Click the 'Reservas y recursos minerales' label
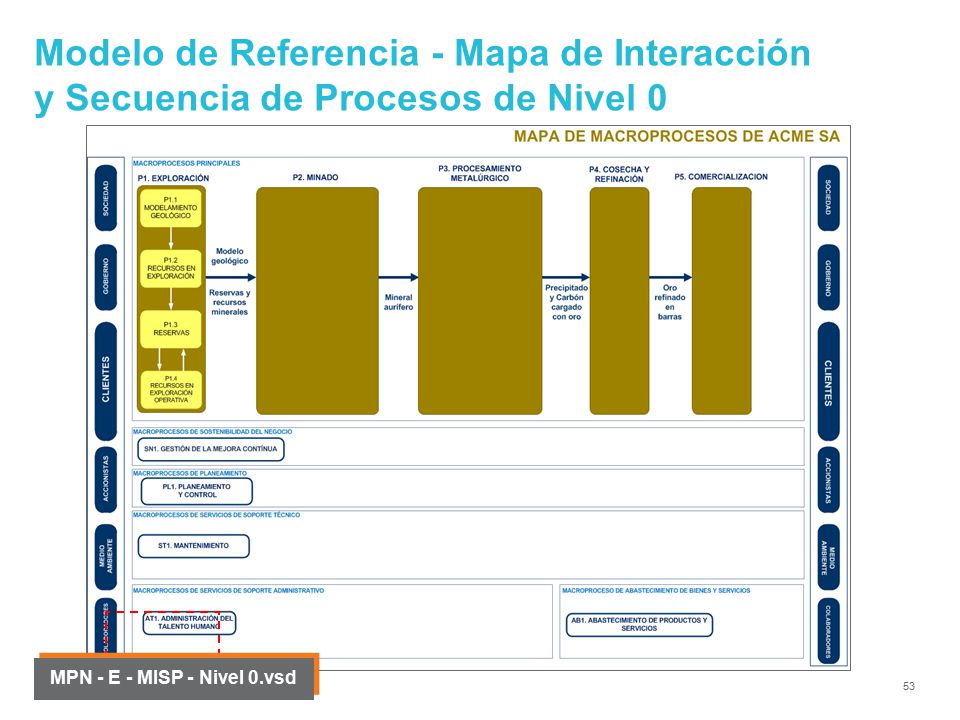Viewport: 960px width, 720px height. click(x=230, y=302)
